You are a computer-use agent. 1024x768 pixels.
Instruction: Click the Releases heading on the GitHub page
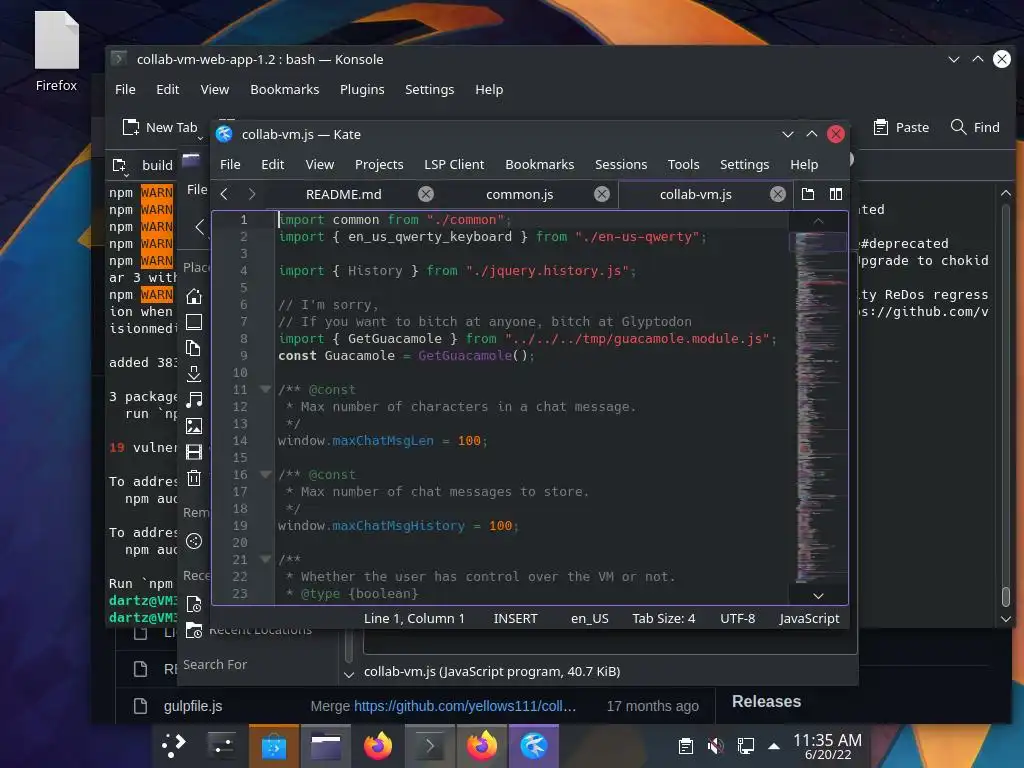766,701
